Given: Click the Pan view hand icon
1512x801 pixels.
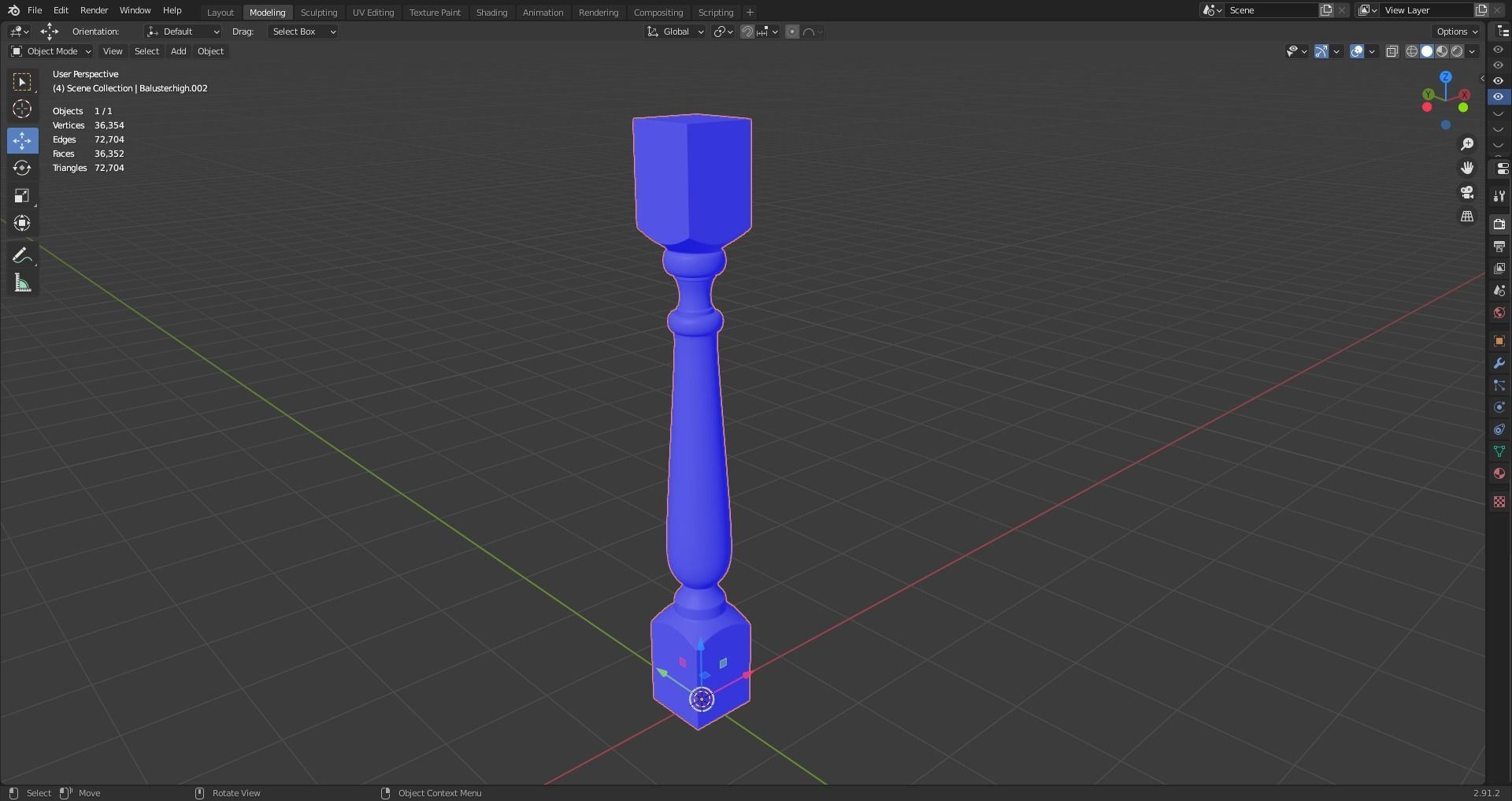Looking at the screenshot, I should pyautogui.click(x=1467, y=169).
